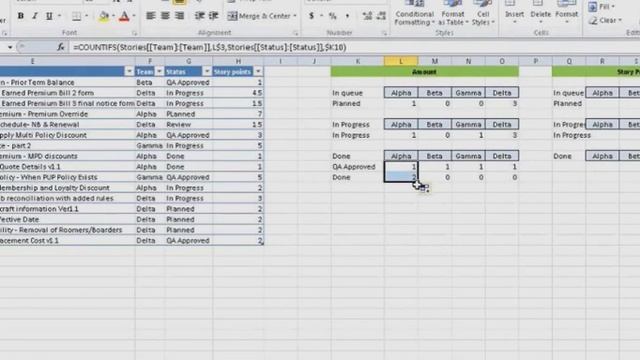Screen dimensions: 640x360
Task: Click the Insert Function fx button
Action: click(60, 47)
